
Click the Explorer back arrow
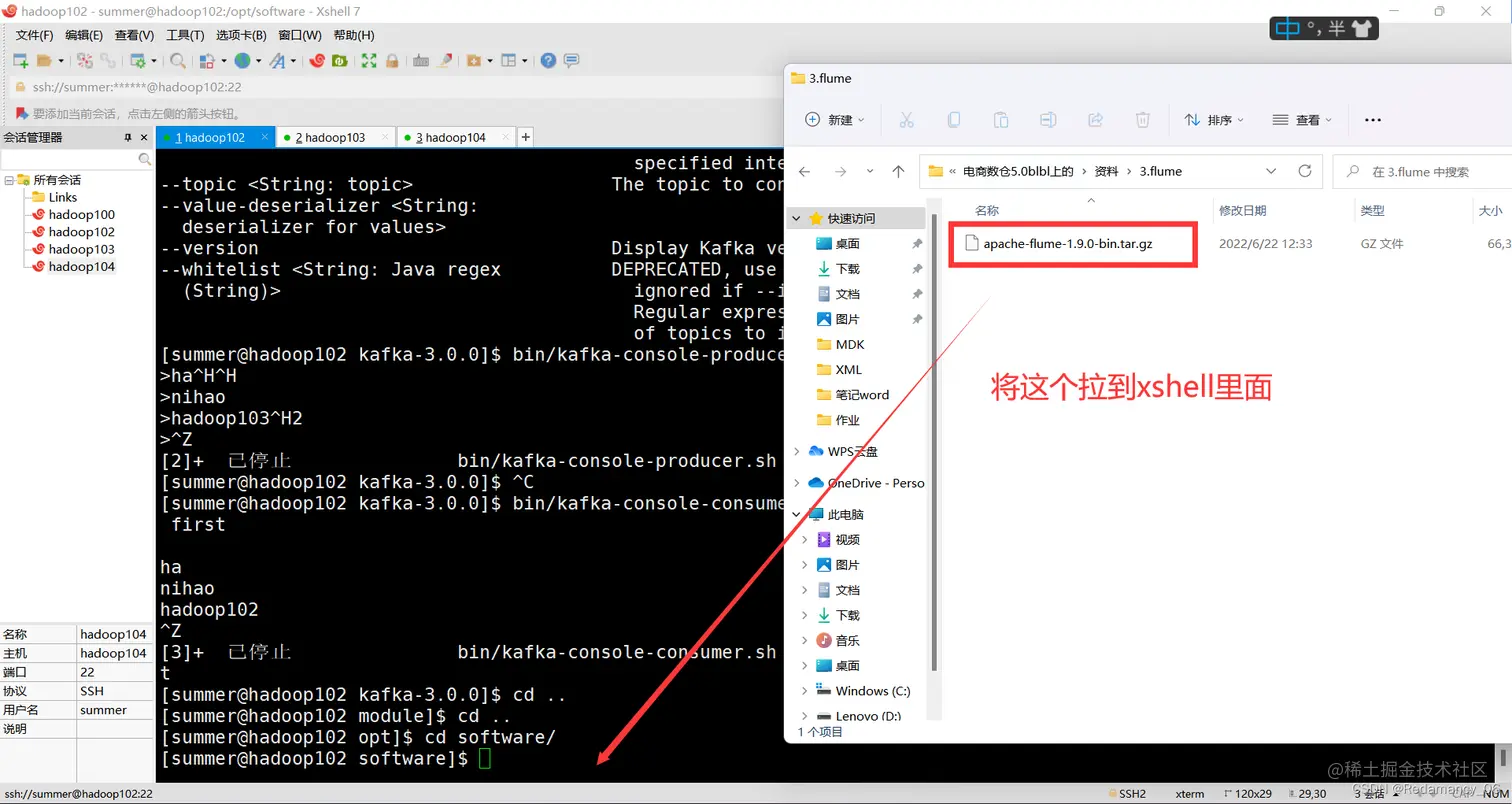[805, 171]
